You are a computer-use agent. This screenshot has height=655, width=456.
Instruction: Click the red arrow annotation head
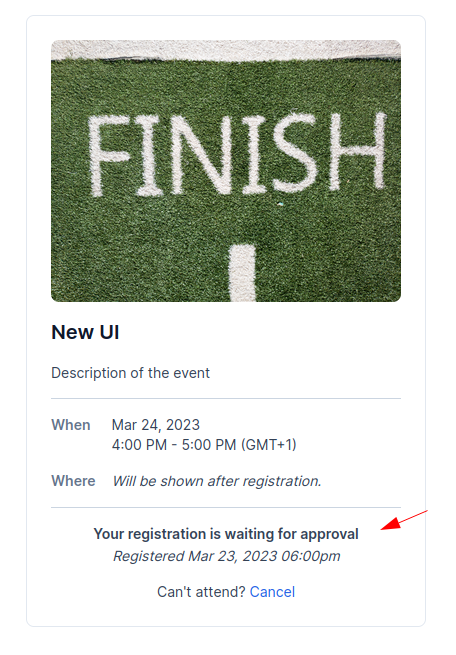tap(390, 524)
